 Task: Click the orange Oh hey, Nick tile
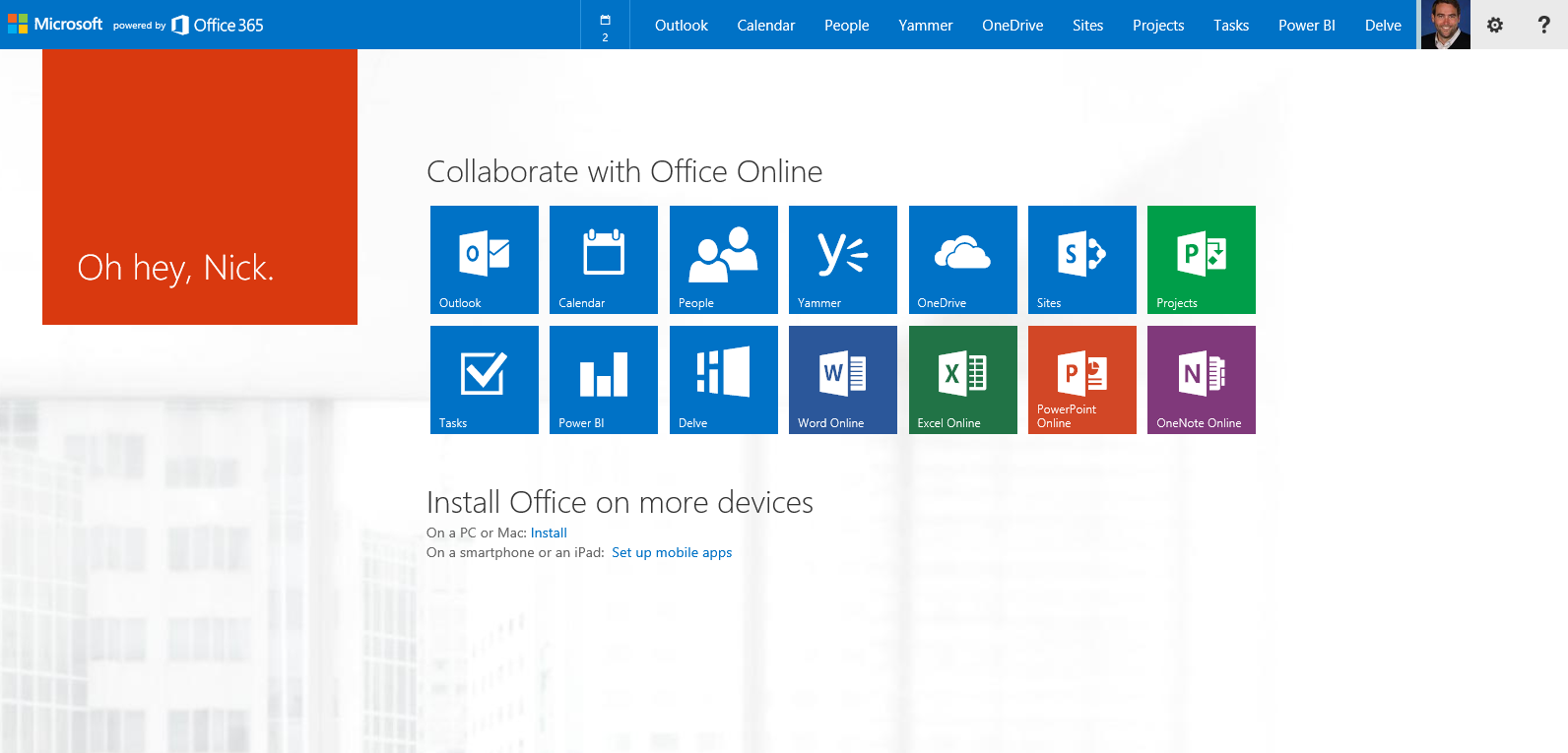200,187
